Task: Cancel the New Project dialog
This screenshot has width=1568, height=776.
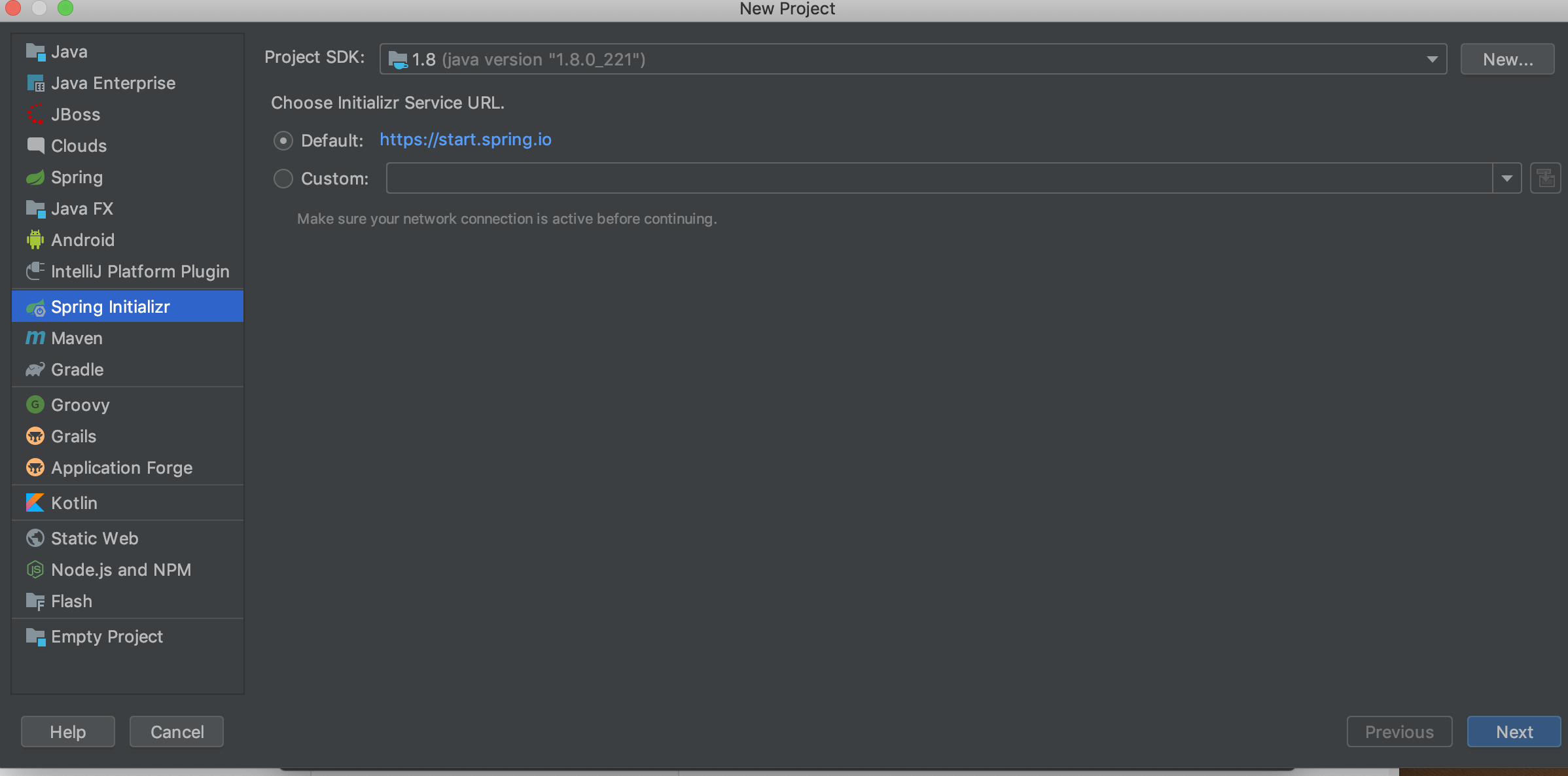Action: [x=177, y=732]
